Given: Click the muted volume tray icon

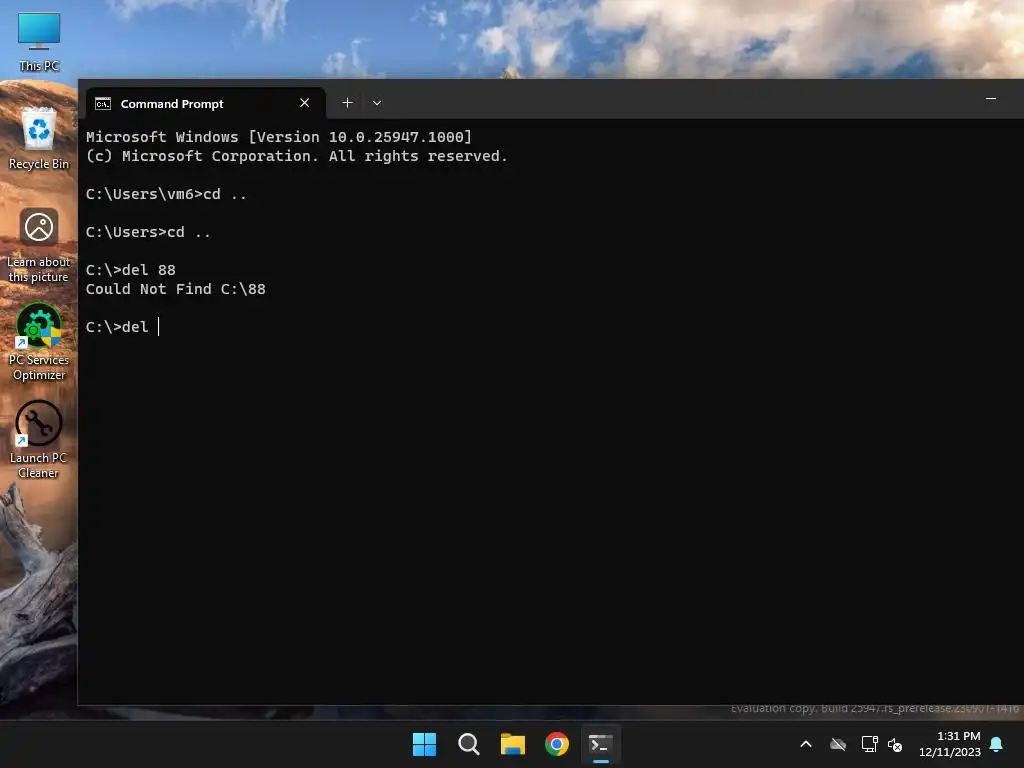Looking at the screenshot, I should pos(895,744).
